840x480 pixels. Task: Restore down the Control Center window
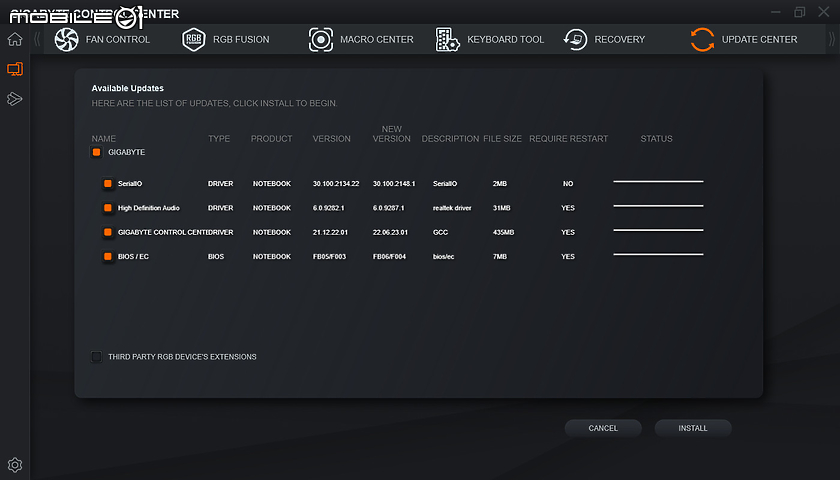(799, 12)
